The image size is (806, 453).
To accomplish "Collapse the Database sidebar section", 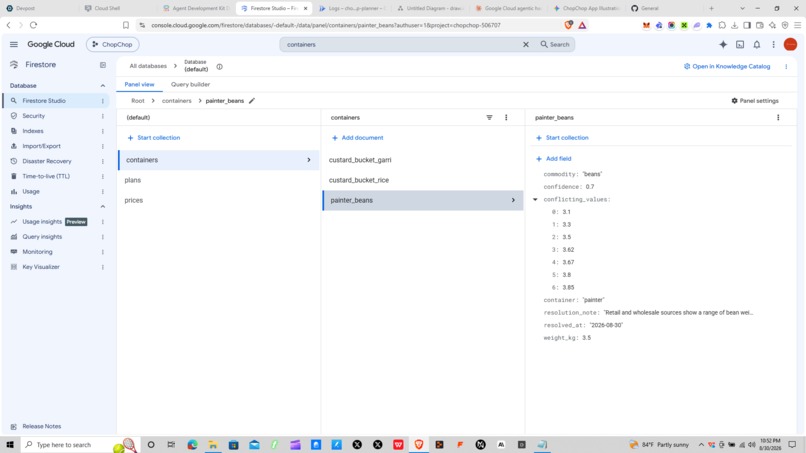I will click(103, 86).
